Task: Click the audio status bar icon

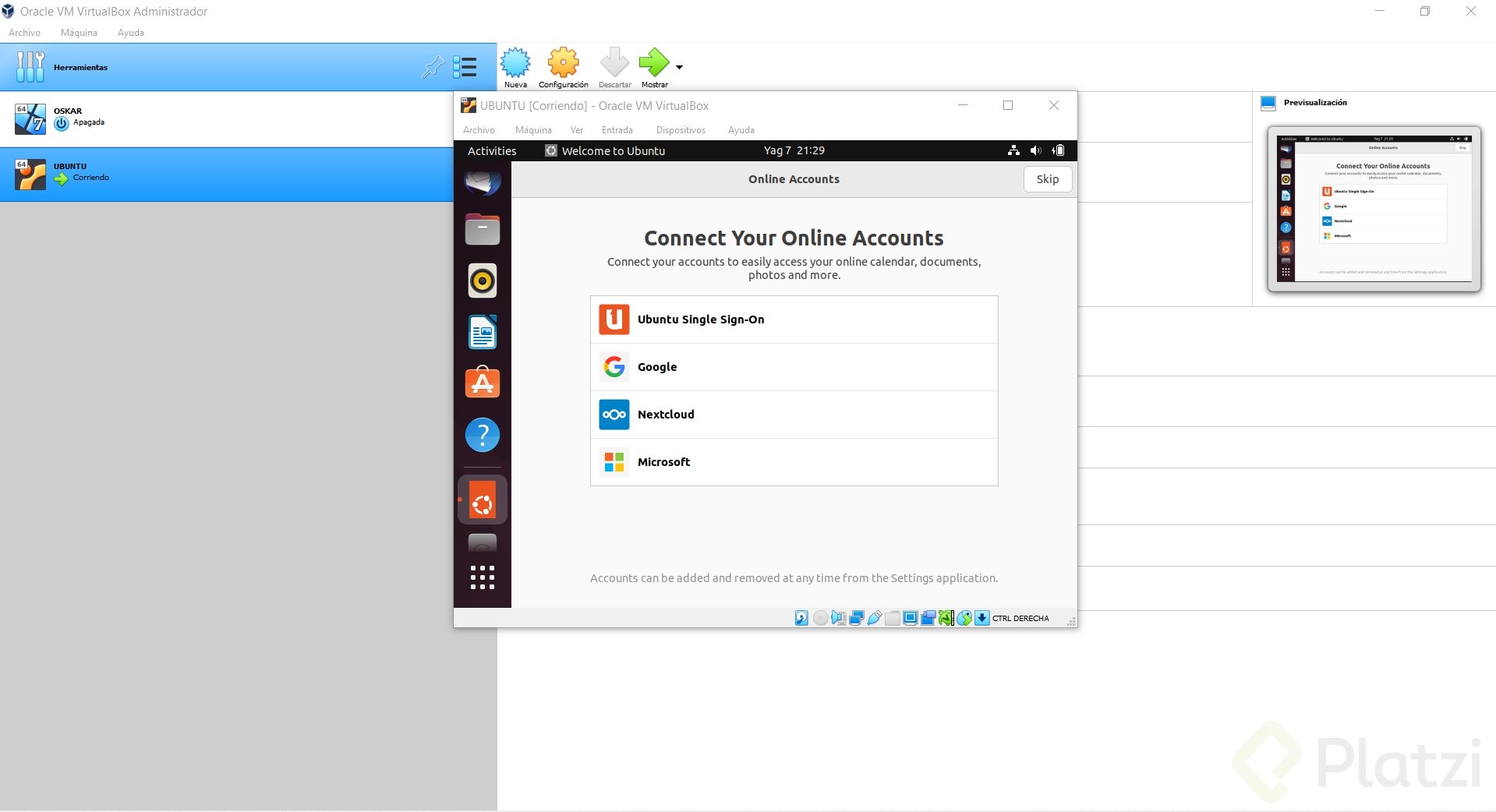Action: tap(838, 618)
